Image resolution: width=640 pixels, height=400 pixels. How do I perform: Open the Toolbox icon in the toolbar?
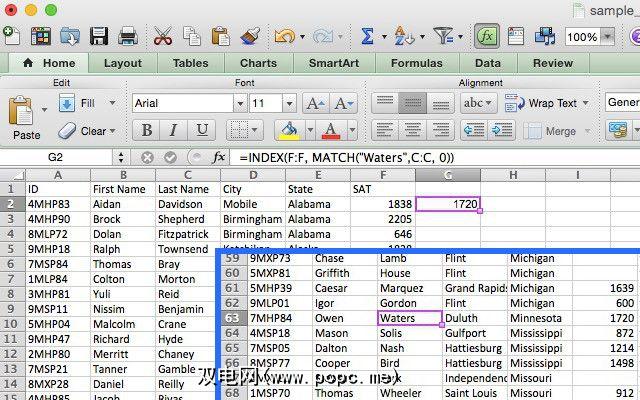516,36
